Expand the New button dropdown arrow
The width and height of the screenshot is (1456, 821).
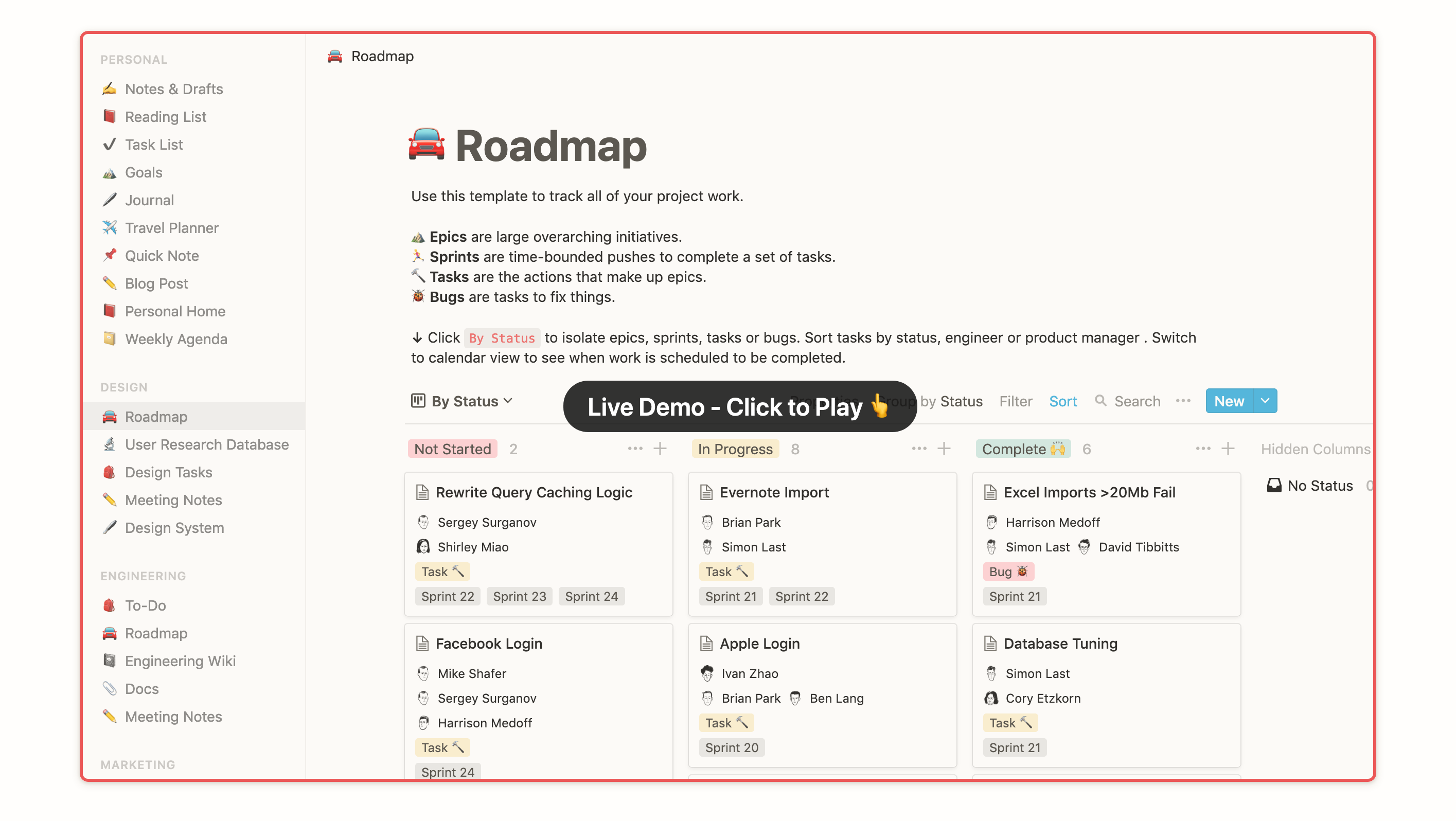(1265, 401)
